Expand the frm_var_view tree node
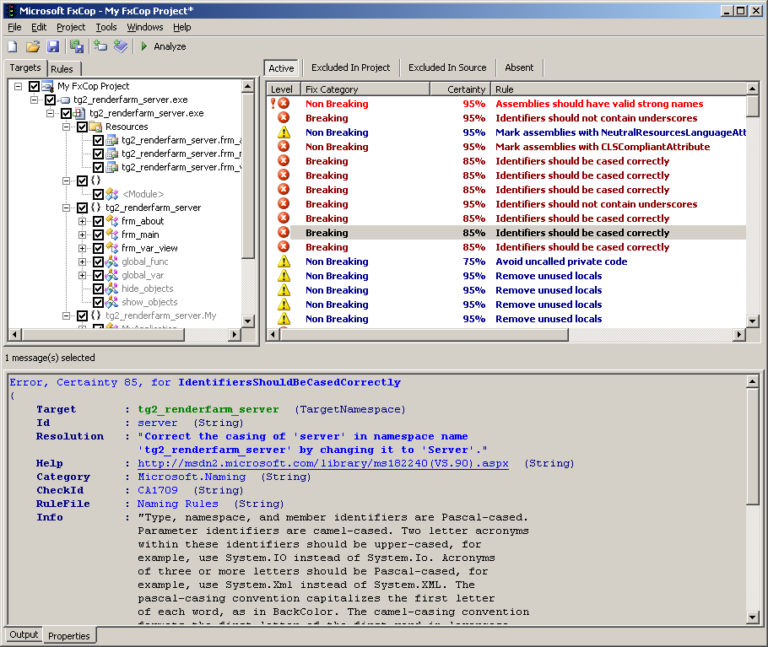Viewport: 768px width, 647px height. [x=82, y=248]
